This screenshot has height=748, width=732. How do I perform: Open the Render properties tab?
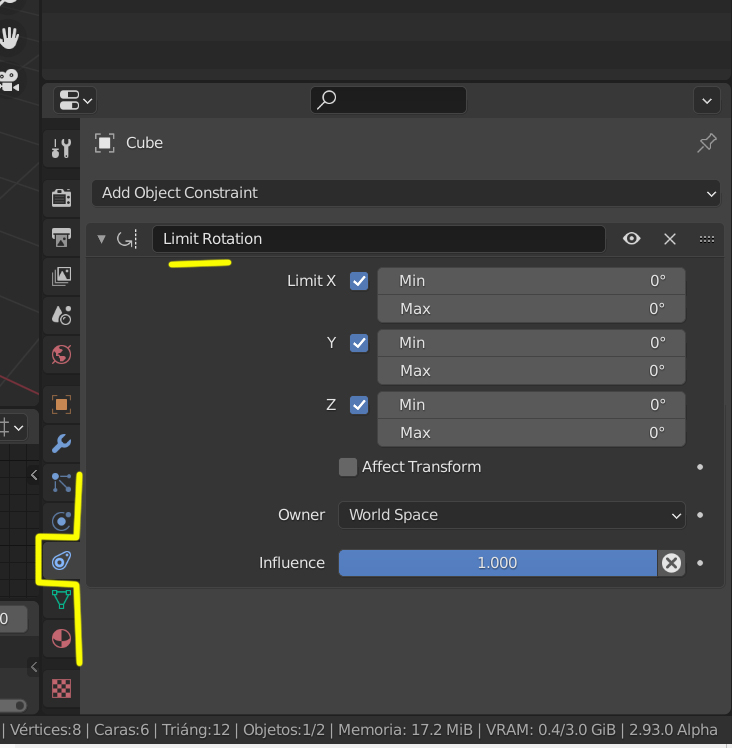62,197
